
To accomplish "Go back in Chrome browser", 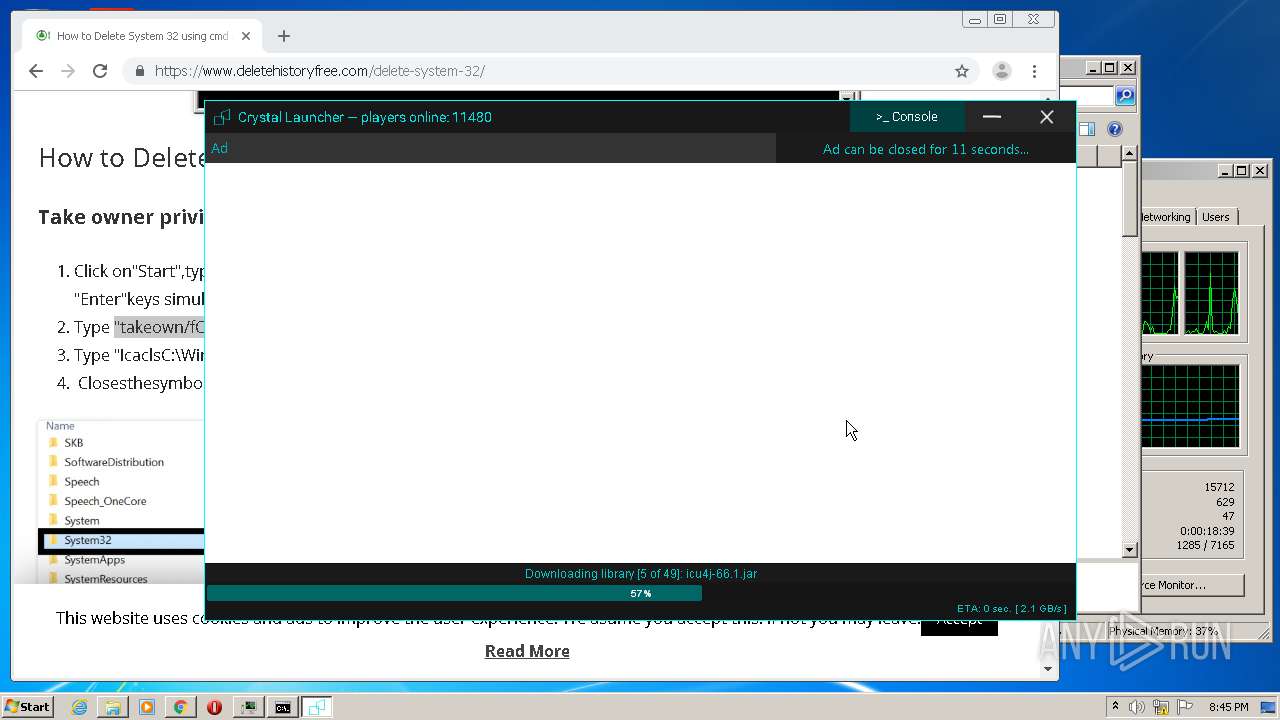I will click(36, 71).
